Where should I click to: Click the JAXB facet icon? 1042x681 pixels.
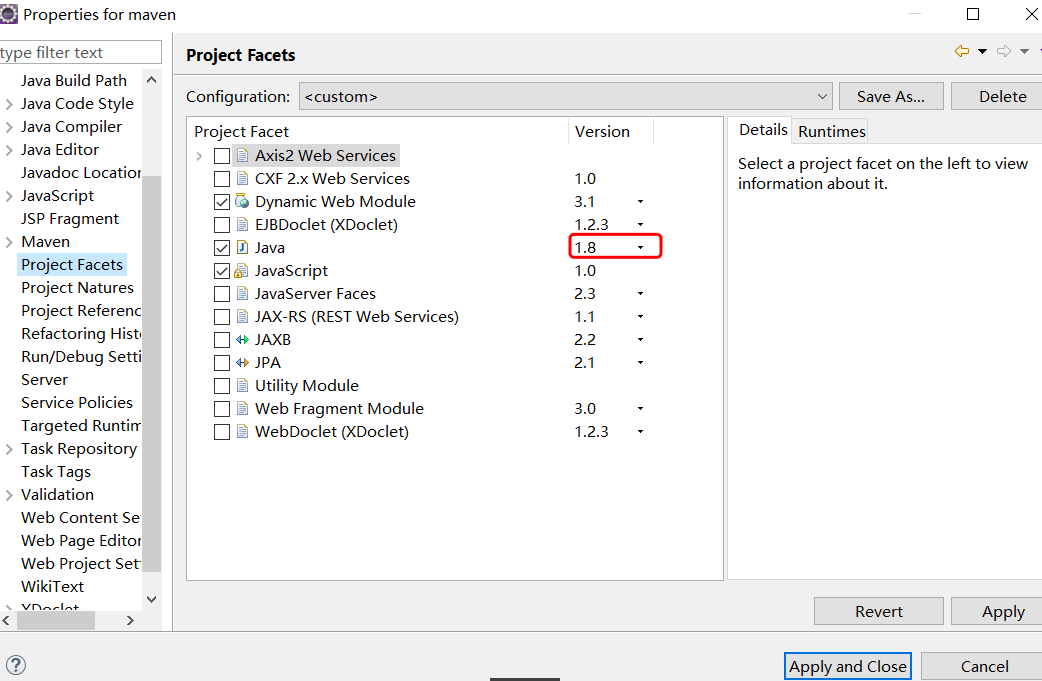click(242, 340)
